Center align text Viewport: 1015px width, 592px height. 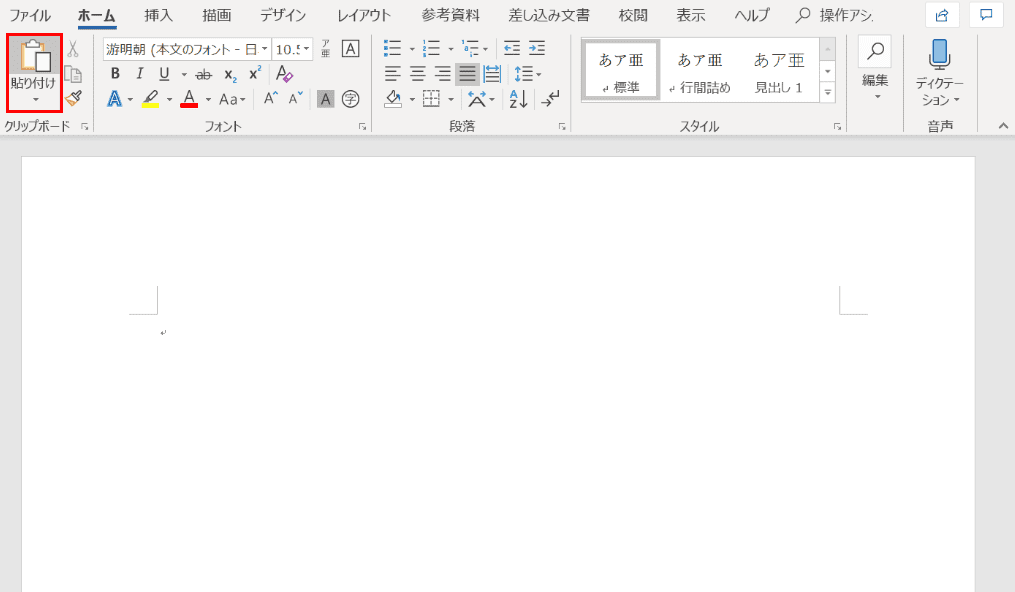[418, 74]
